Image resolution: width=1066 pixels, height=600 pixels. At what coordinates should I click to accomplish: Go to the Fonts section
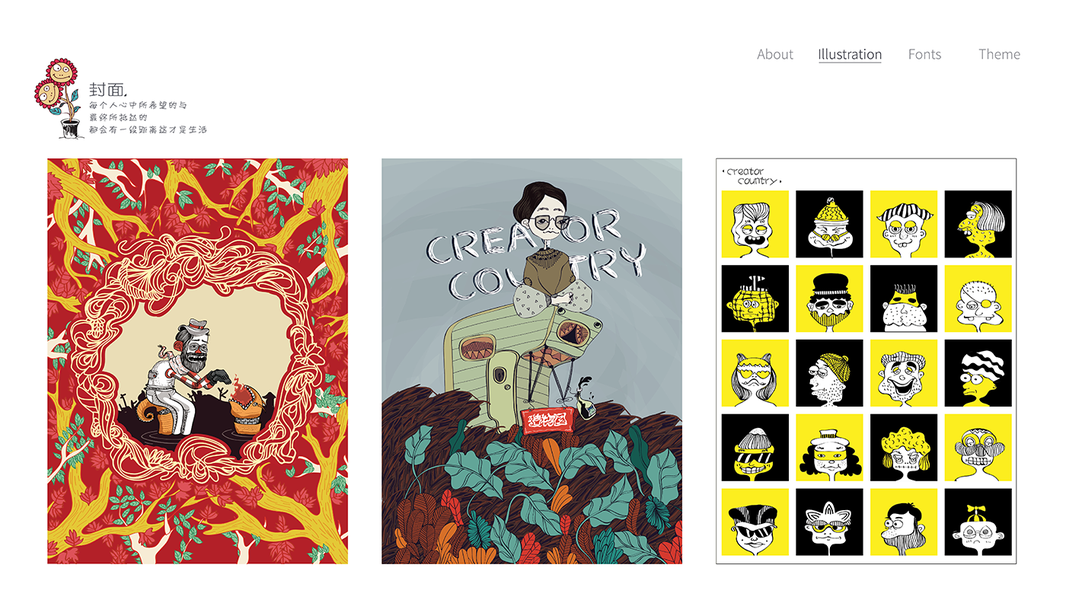(x=925, y=54)
